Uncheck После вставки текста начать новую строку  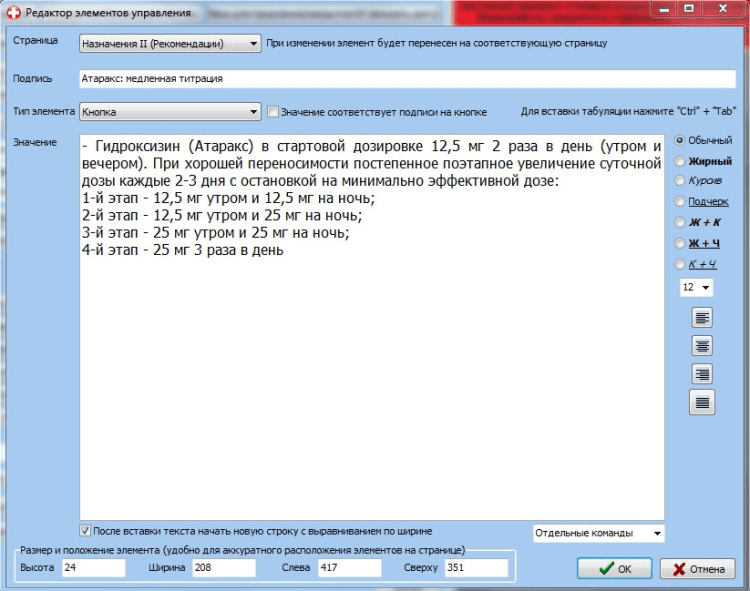coord(85,531)
